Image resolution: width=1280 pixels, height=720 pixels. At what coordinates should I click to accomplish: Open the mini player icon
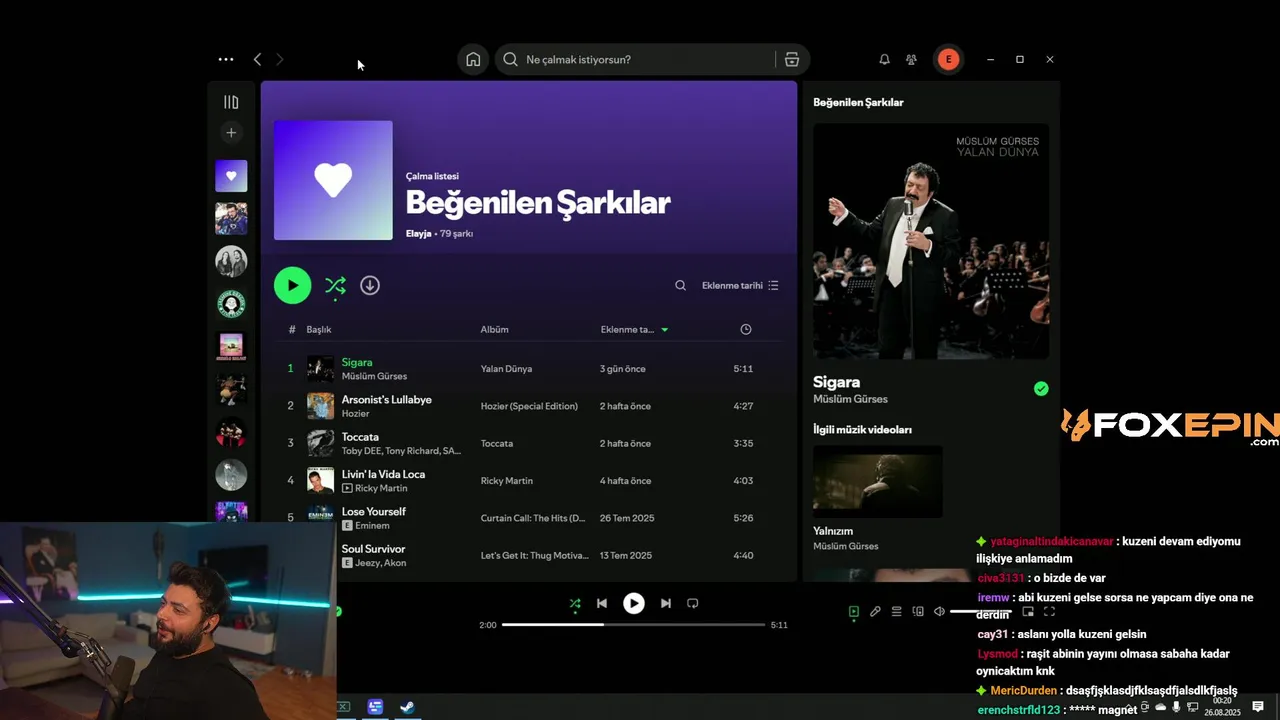click(1027, 612)
